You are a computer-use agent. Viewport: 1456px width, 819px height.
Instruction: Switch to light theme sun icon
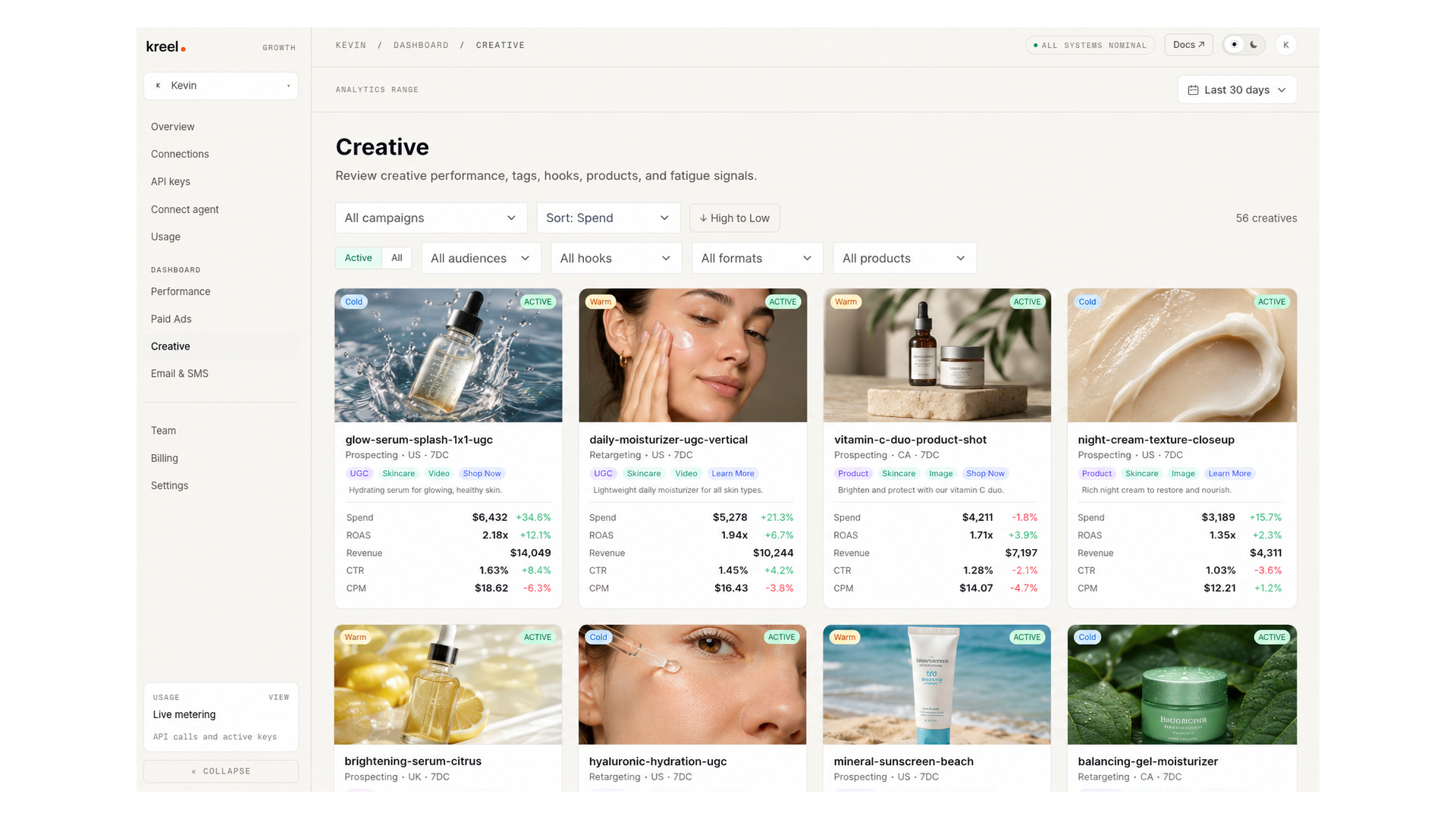[1235, 45]
